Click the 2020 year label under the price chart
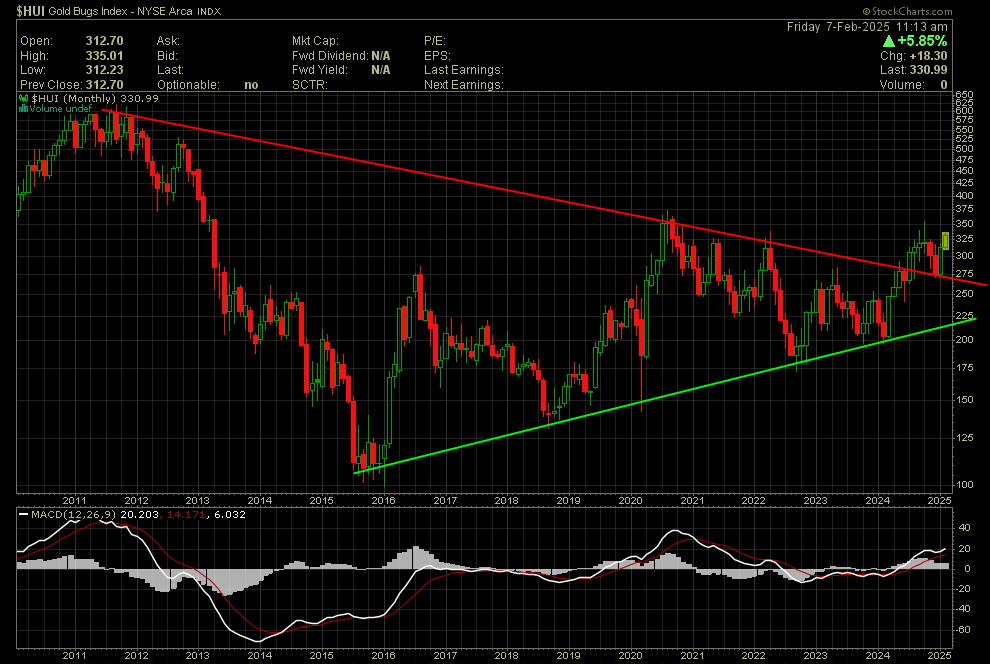The width and height of the screenshot is (990, 664). [x=630, y=501]
